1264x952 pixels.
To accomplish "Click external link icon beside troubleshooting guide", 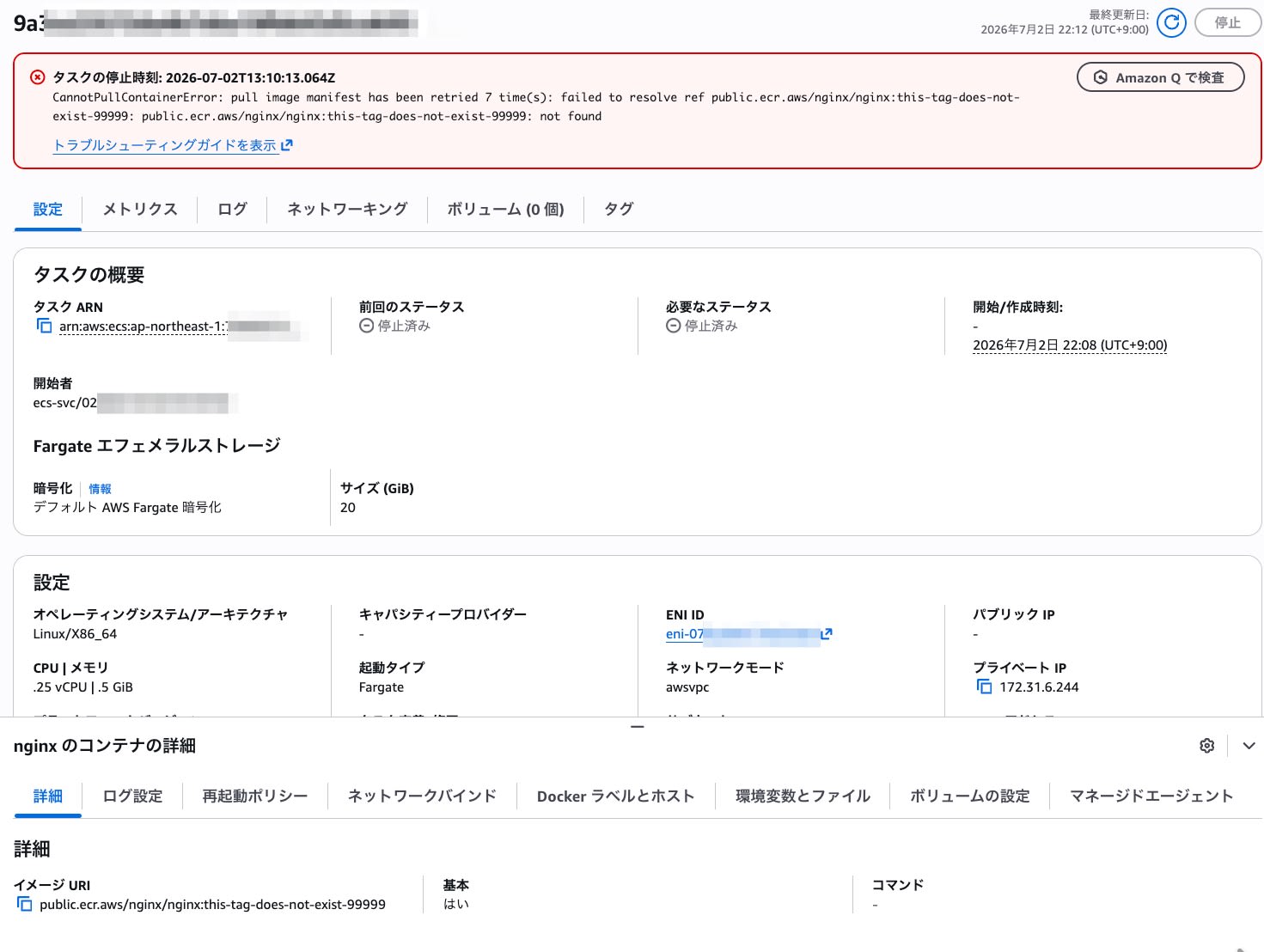I will pyautogui.click(x=287, y=145).
